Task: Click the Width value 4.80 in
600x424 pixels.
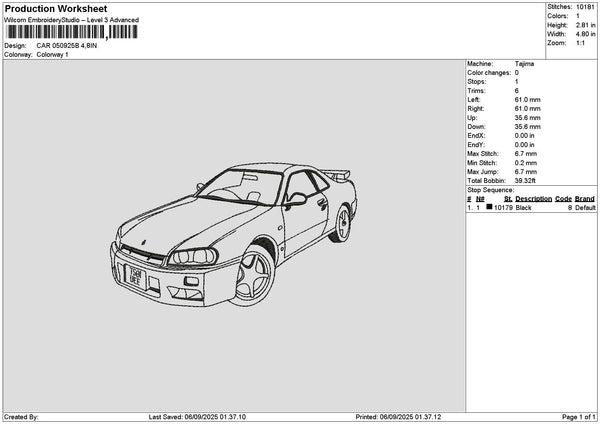Action: coord(585,34)
